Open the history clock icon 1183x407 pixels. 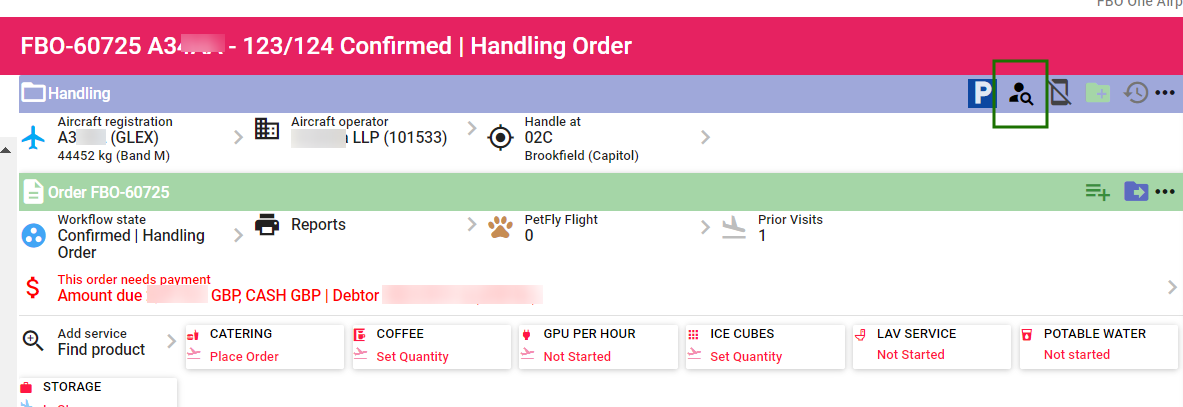[1136, 94]
